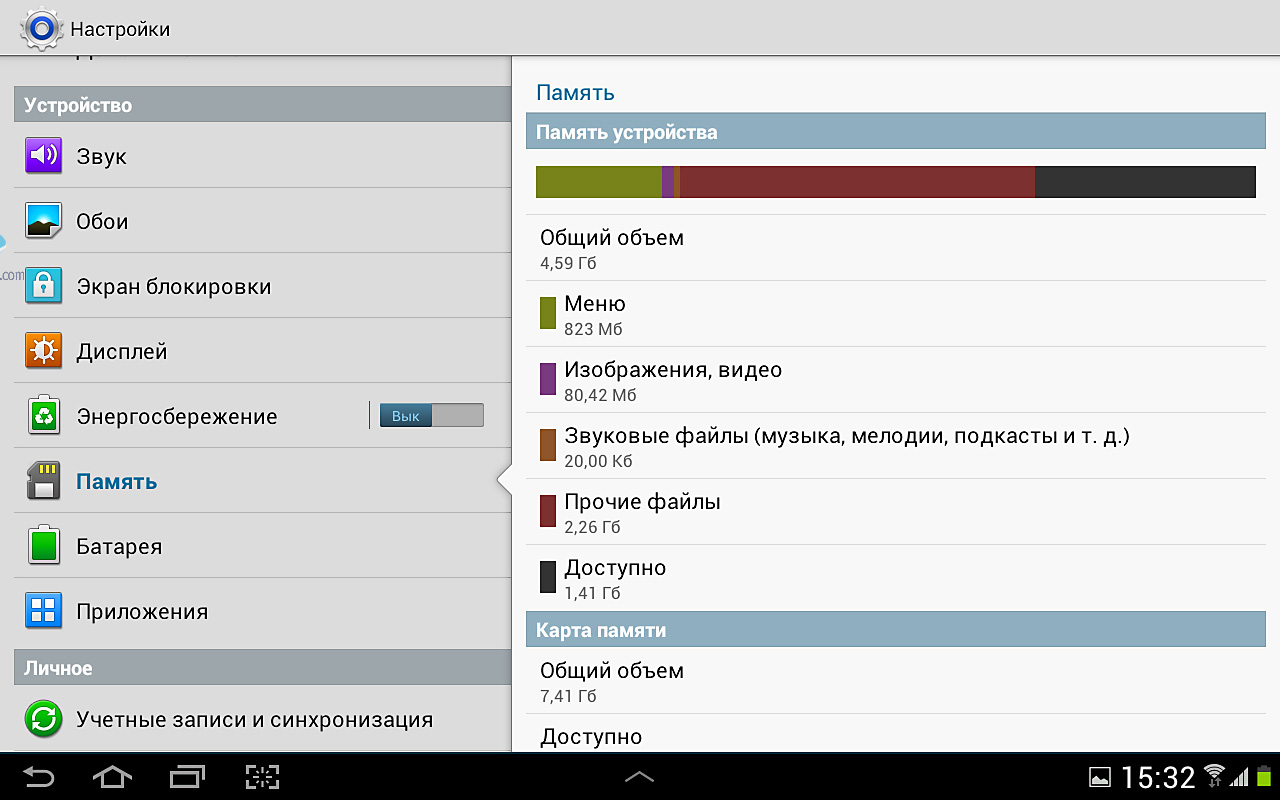Take a screenshot using capture icon
This screenshot has height=800, width=1280.
point(262,777)
